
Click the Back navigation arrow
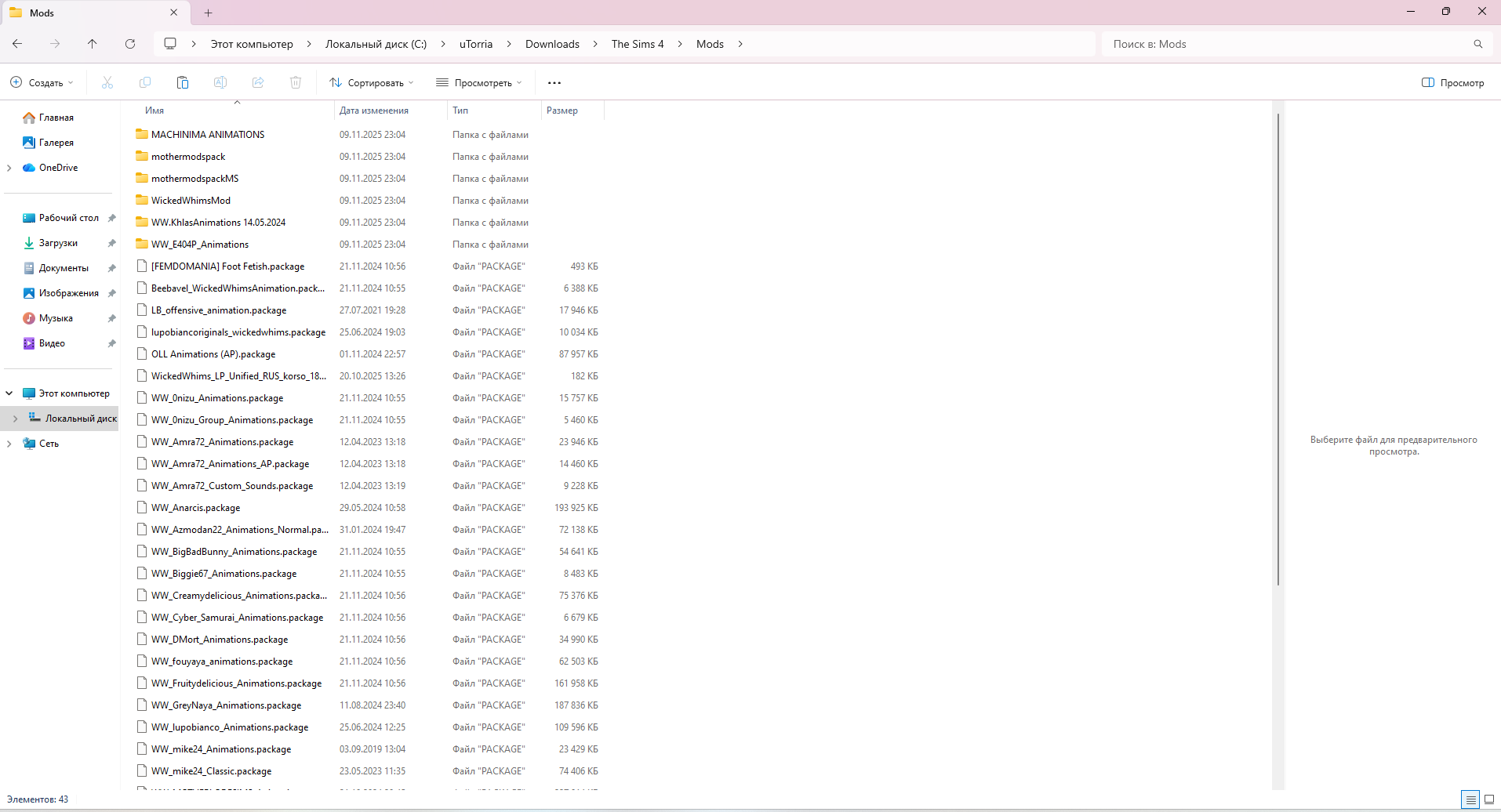click(x=17, y=44)
